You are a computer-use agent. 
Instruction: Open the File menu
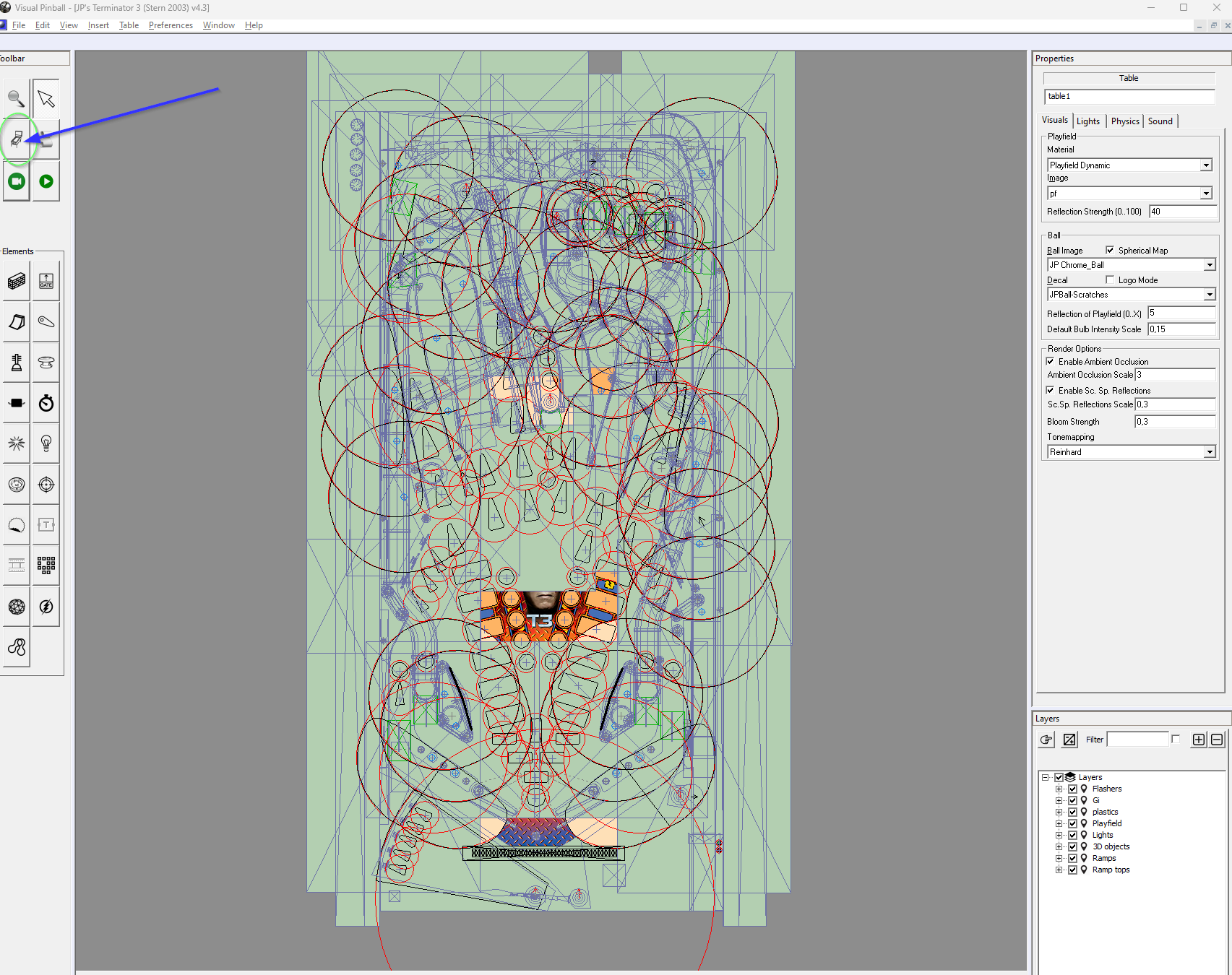[19, 25]
